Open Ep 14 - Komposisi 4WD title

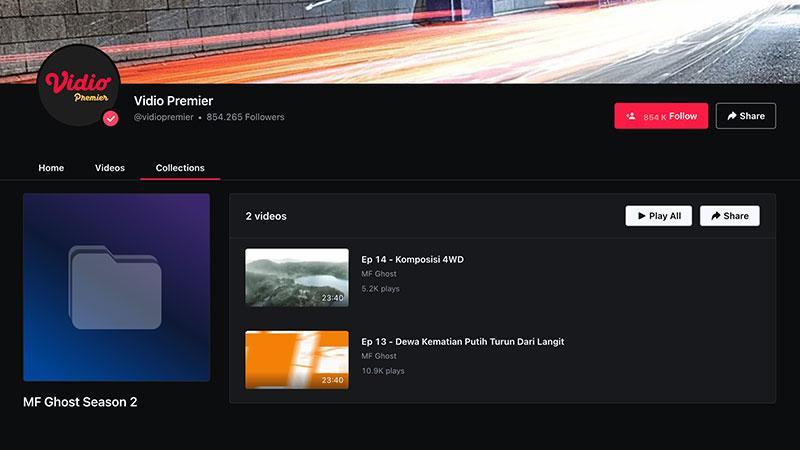click(412, 259)
